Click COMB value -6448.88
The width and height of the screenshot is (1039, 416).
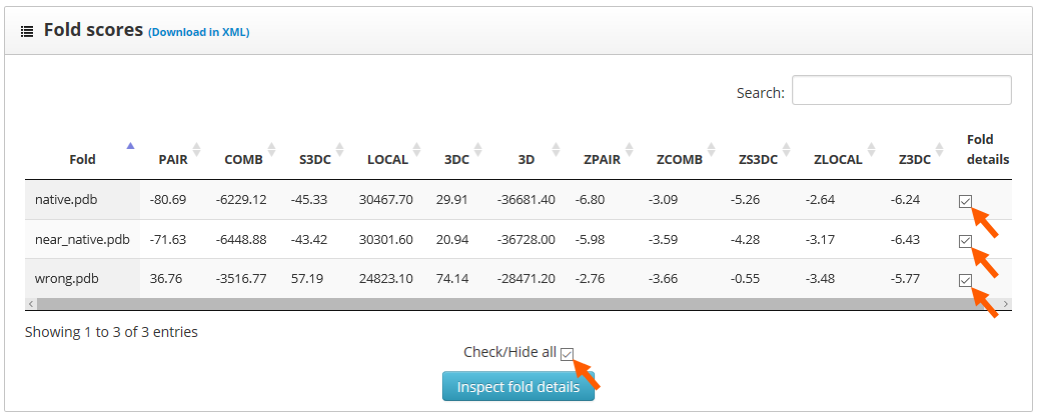pos(241,239)
